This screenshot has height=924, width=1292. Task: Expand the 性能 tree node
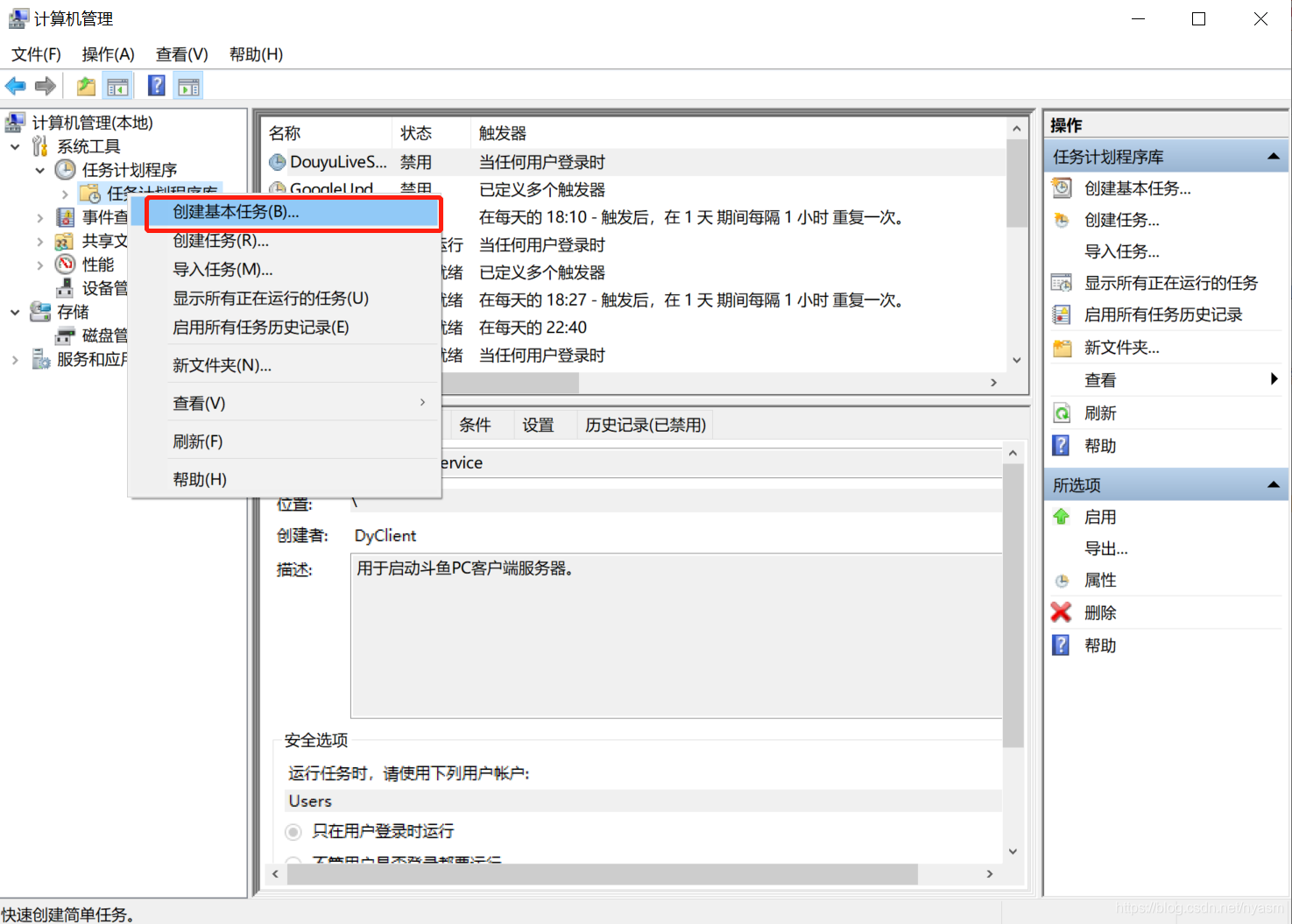pos(39,265)
